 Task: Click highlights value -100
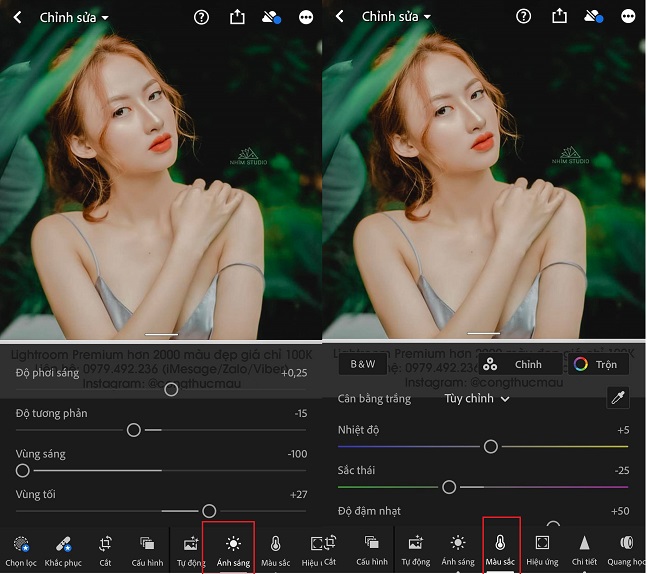pos(297,454)
